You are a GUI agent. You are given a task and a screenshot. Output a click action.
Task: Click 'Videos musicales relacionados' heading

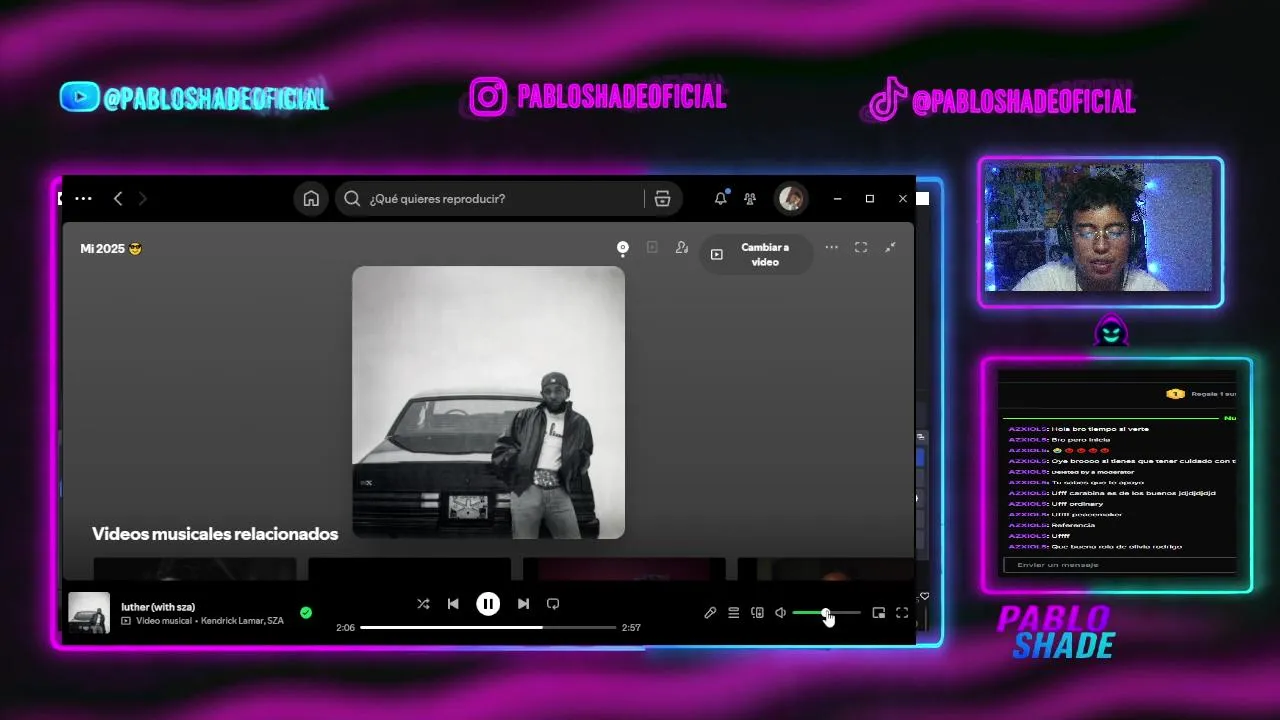(215, 534)
